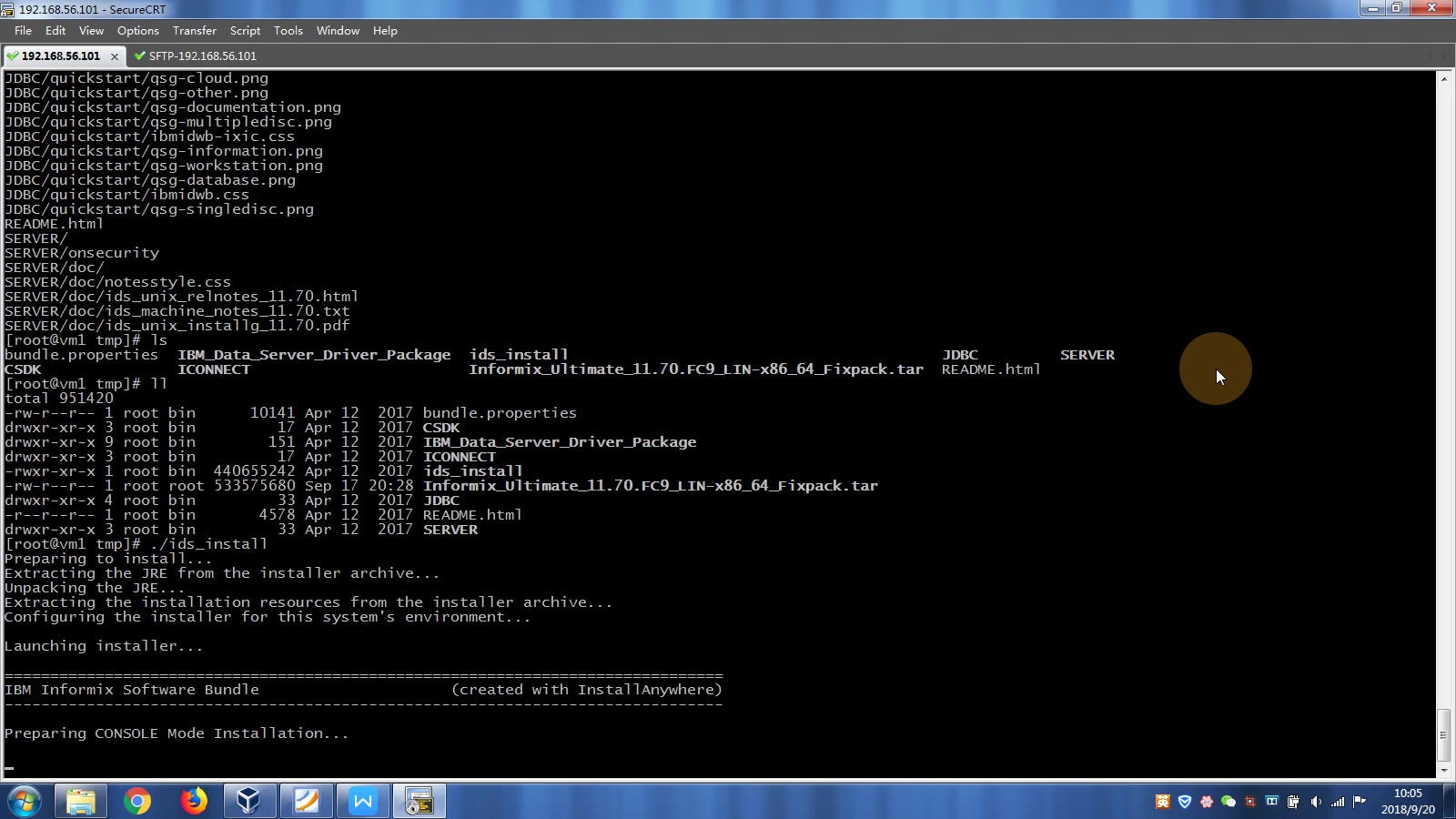Open File Explorer from the taskbar
Screen dimensions: 1456x819
click(x=81, y=801)
